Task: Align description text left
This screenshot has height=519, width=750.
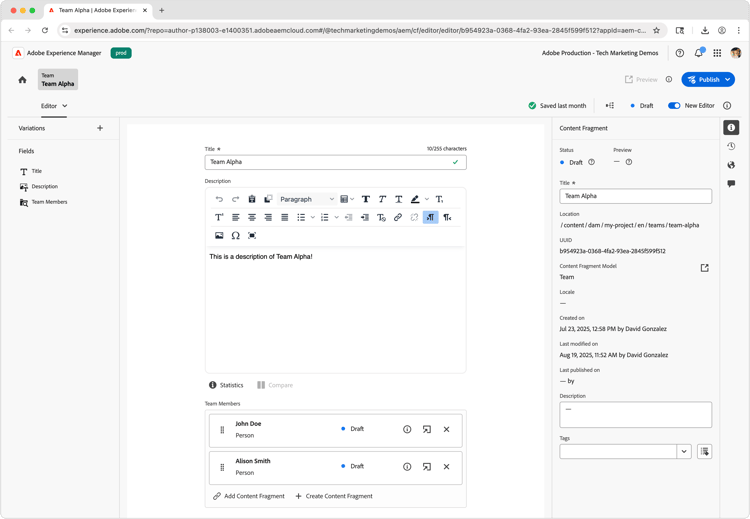Action: [235, 217]
